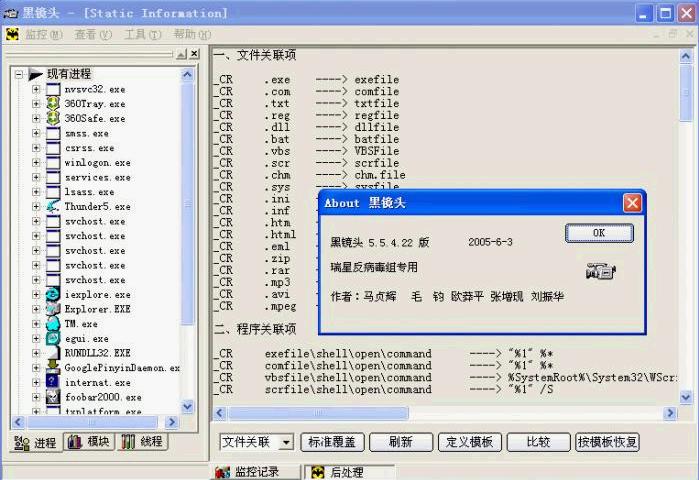Screen dimensions: 699x480
Task: Open the 工具(T) menu
Action: point(142,34)
